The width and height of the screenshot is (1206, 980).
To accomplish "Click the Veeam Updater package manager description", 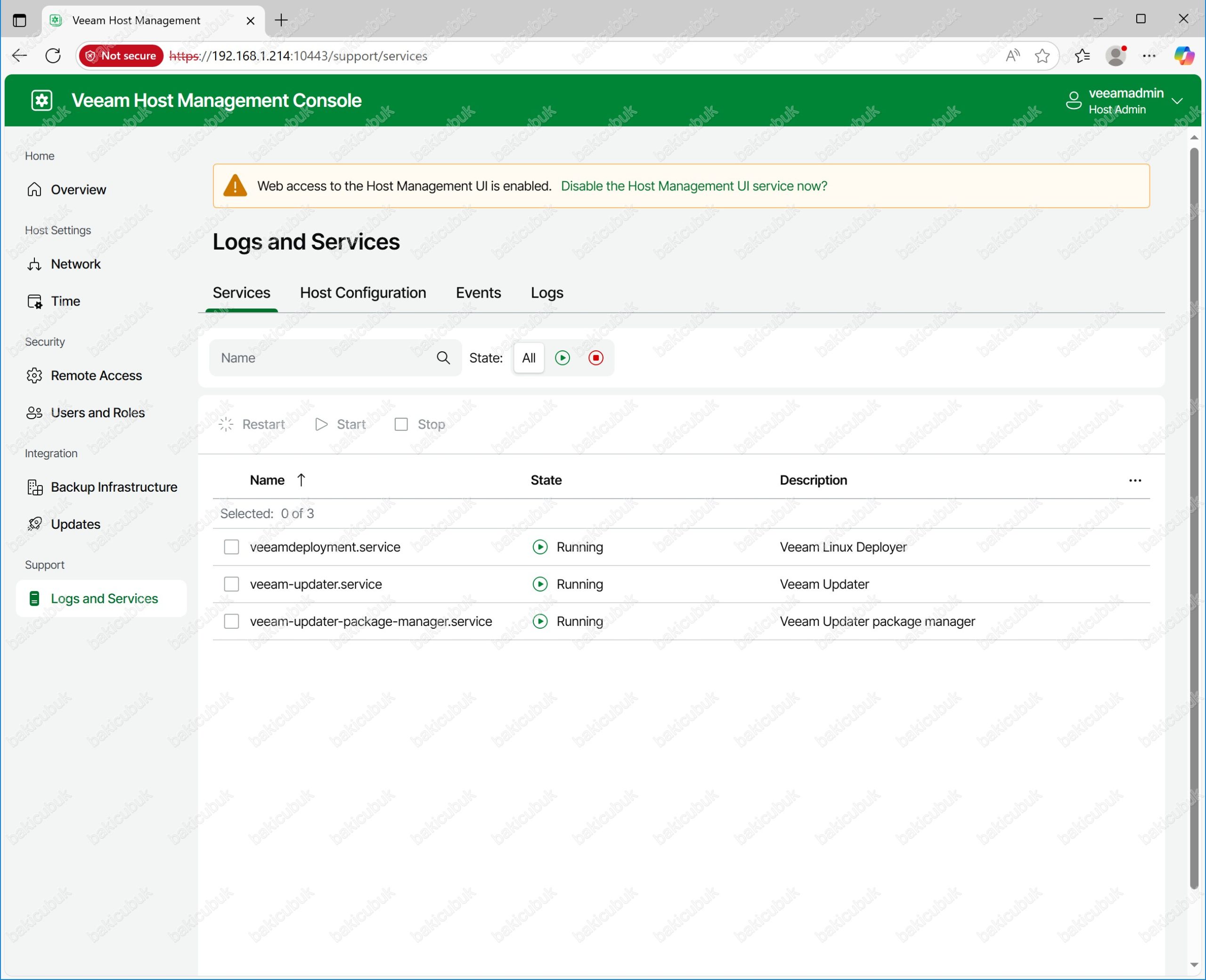I will click(x=877, y=622).
